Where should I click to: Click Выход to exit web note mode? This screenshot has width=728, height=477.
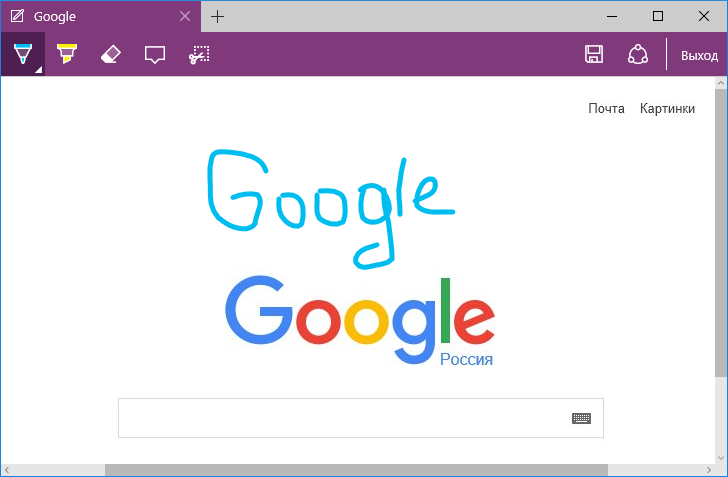(699, 56)
